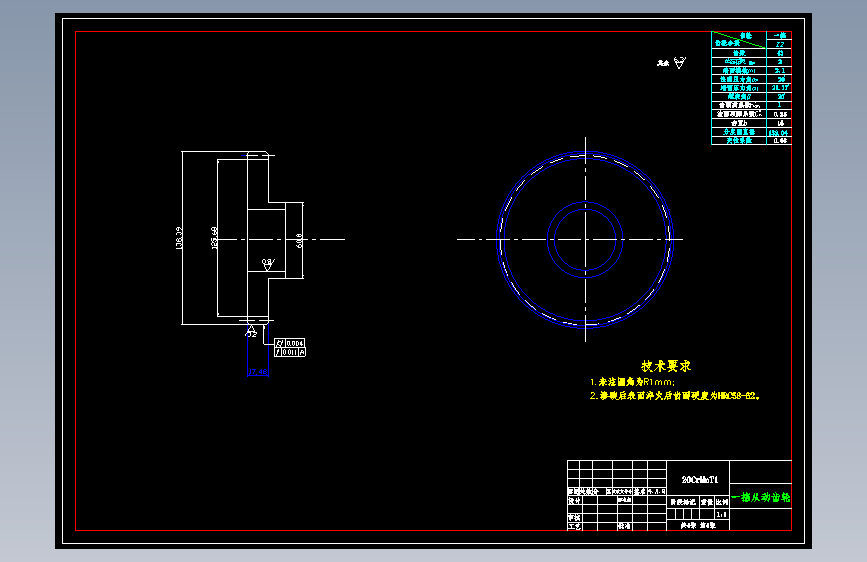Screen dimensions: 867x562
Task: Click the 21.17 value in parameter table
Action: click(x=780, y=87)
